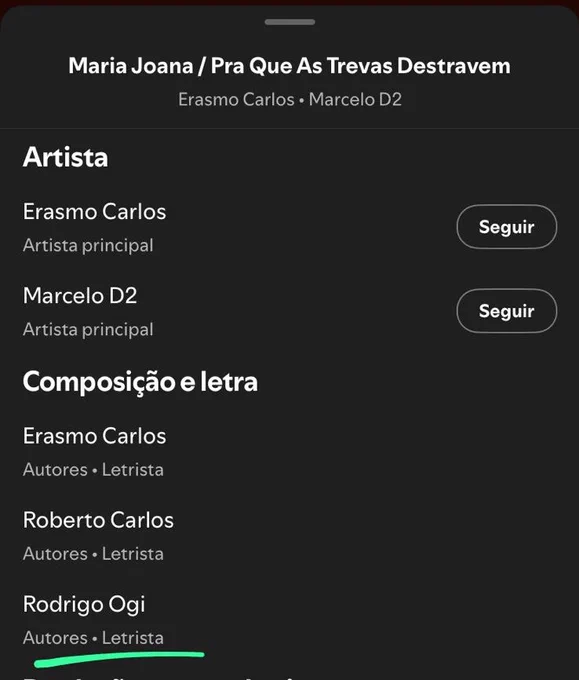The image size is (579, 680).
Task: Open Erasmo Carlos under Composição e letra
Action: click(95, 436)
